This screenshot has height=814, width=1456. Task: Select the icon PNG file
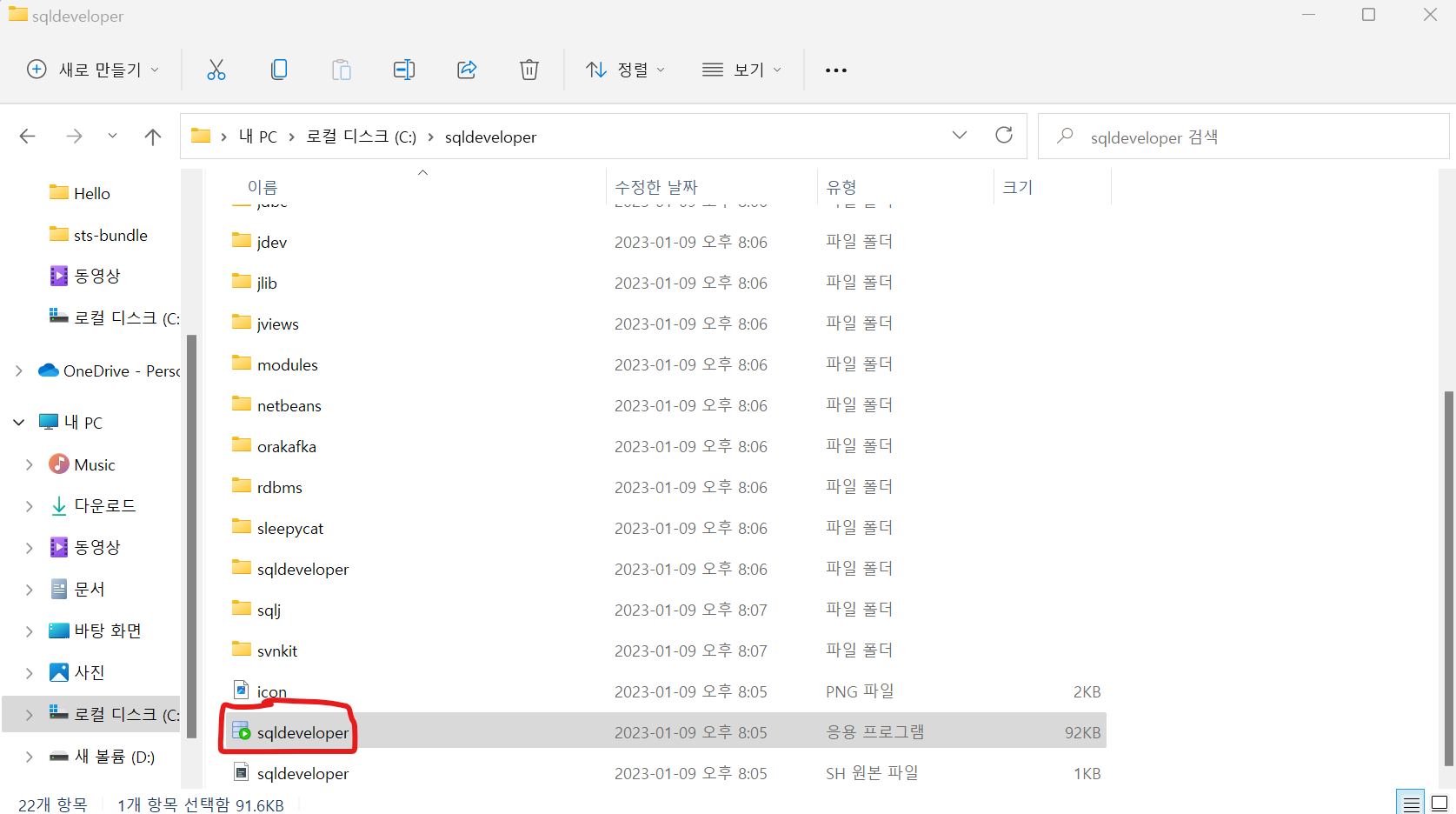click(665, 691)
